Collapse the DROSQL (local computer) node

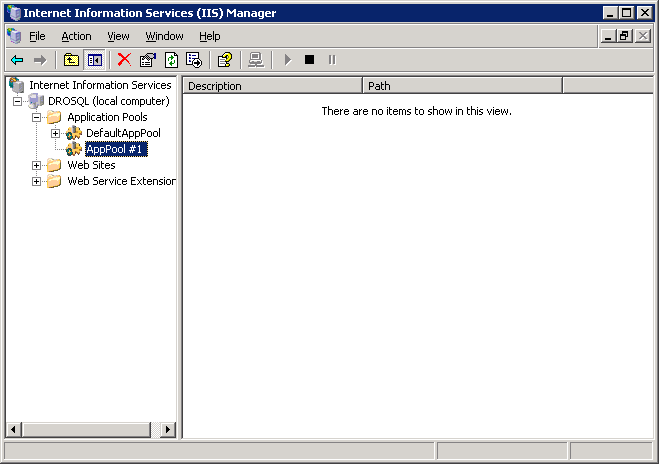tap(17, 101)
